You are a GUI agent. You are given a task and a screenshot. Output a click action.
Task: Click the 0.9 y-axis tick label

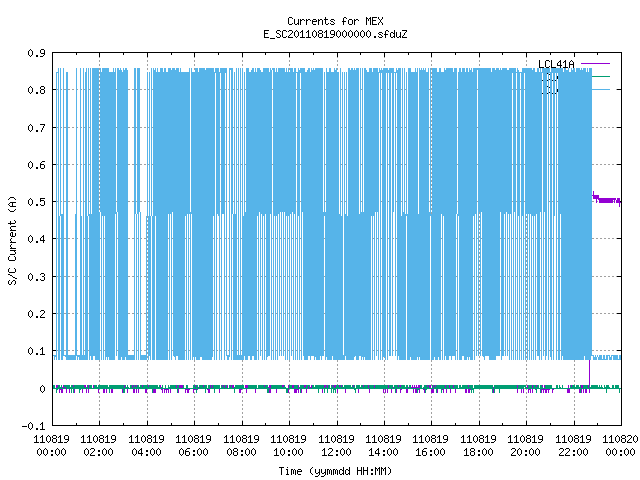click(x=36, y=53)
